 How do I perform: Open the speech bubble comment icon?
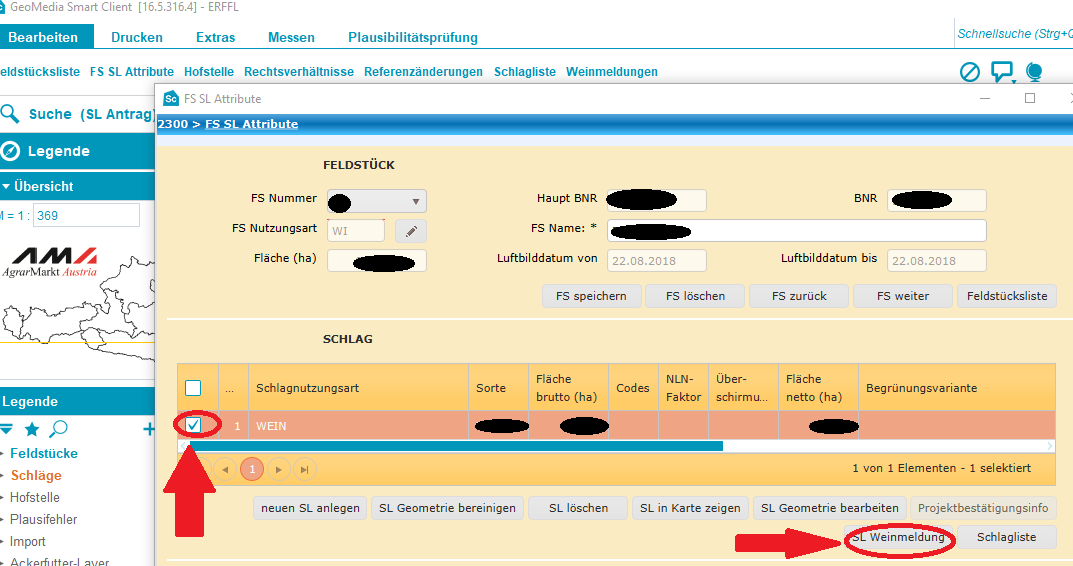[1001, 72]
